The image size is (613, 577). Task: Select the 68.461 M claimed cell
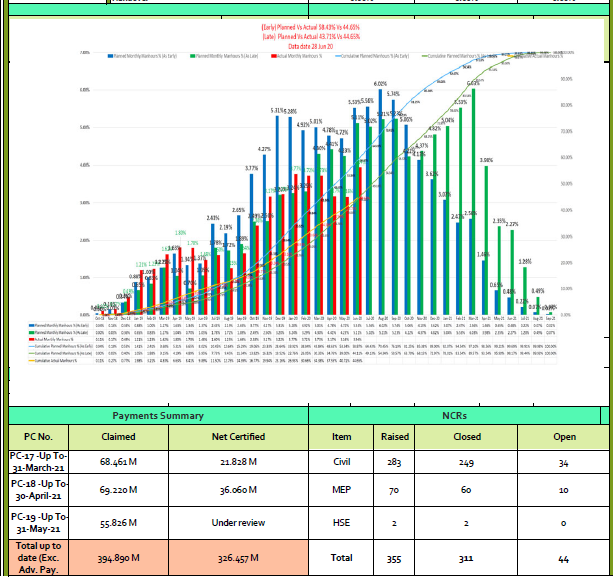point(118,464)
